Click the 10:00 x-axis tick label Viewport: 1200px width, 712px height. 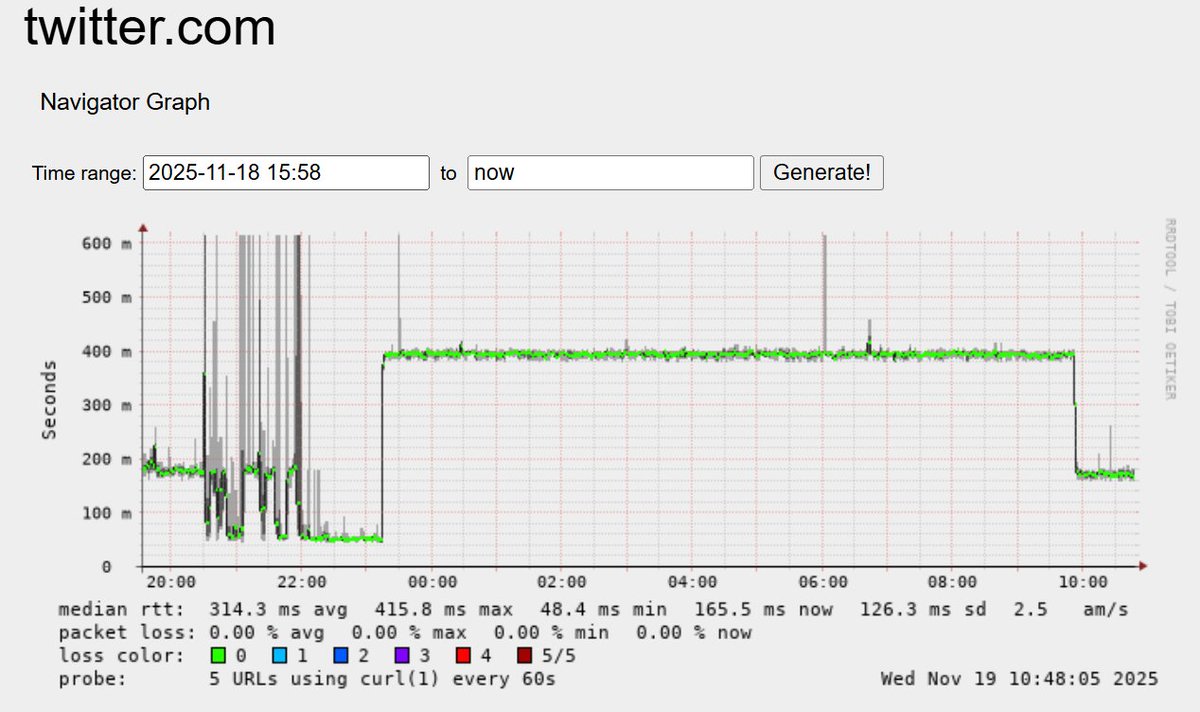pyautogui.click(x=1082, y=581)
